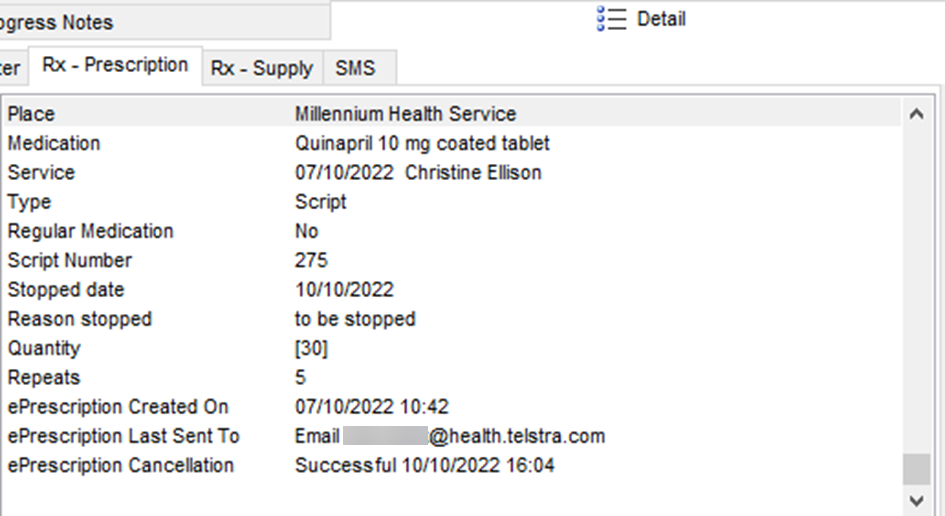Click the Detail list icon
945x516 pixels.
(612, 19)
